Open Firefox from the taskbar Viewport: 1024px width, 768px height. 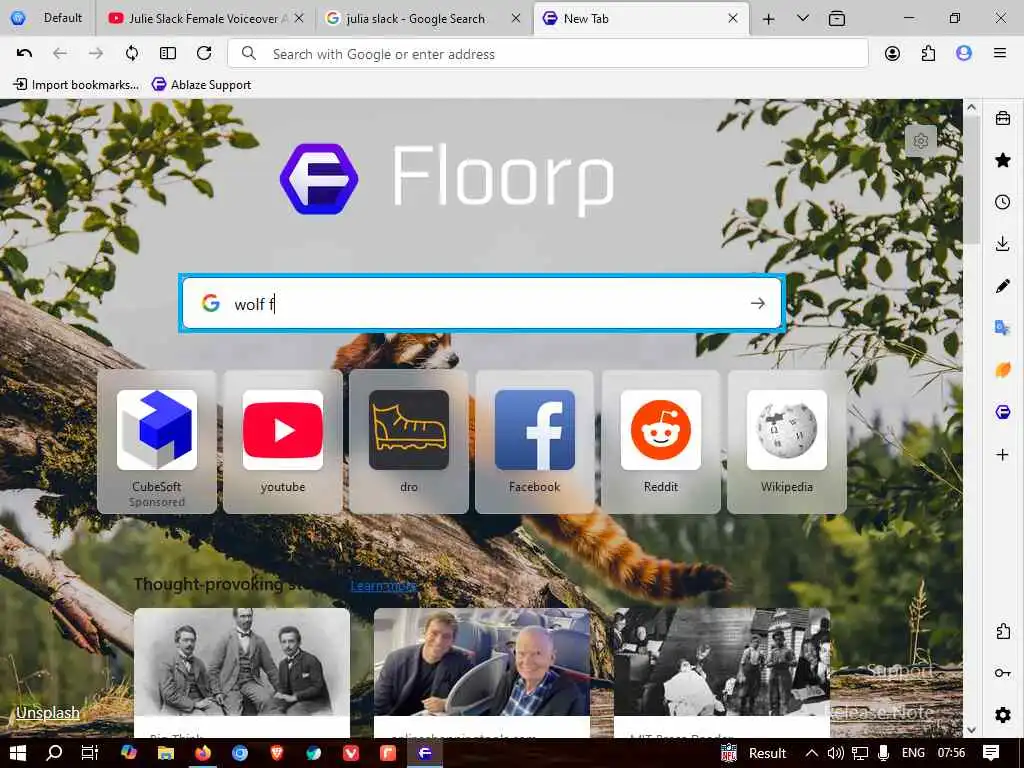click(x=203, y=753)
